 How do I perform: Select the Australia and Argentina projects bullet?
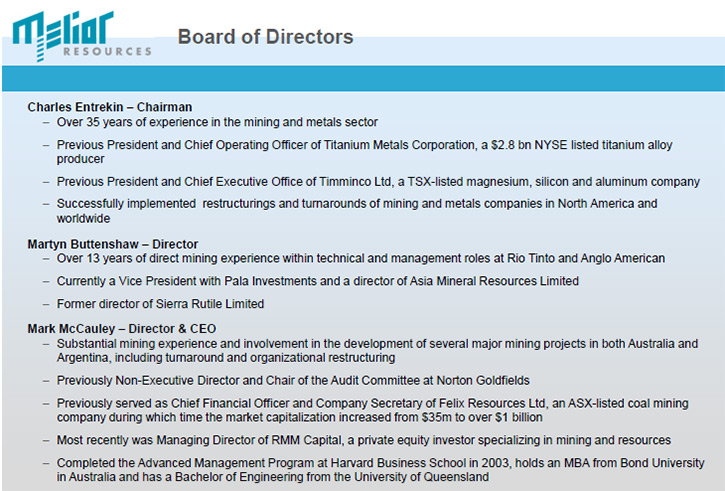(377, 350)
